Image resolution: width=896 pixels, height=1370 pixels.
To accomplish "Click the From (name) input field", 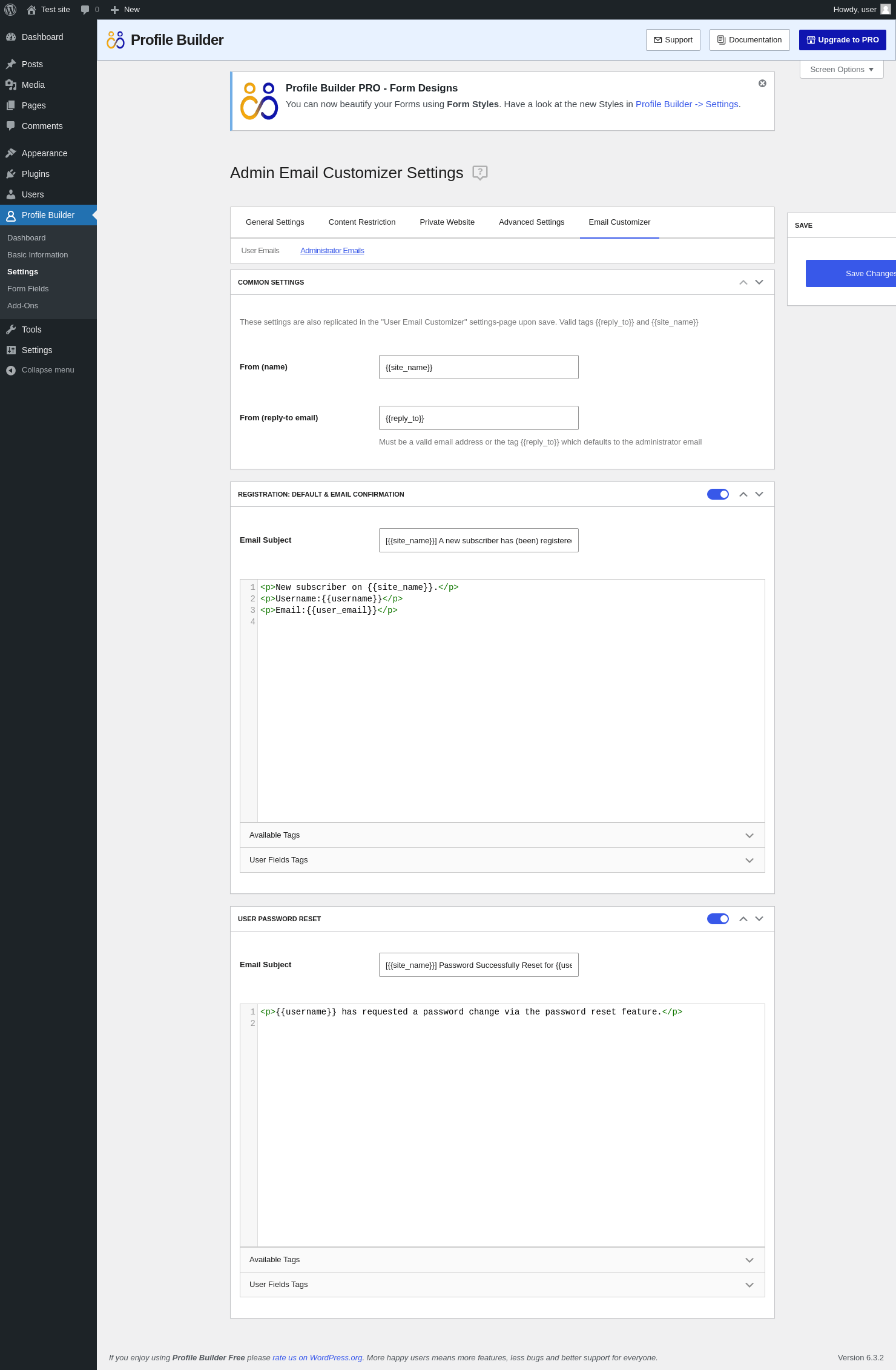I will 478,367.
